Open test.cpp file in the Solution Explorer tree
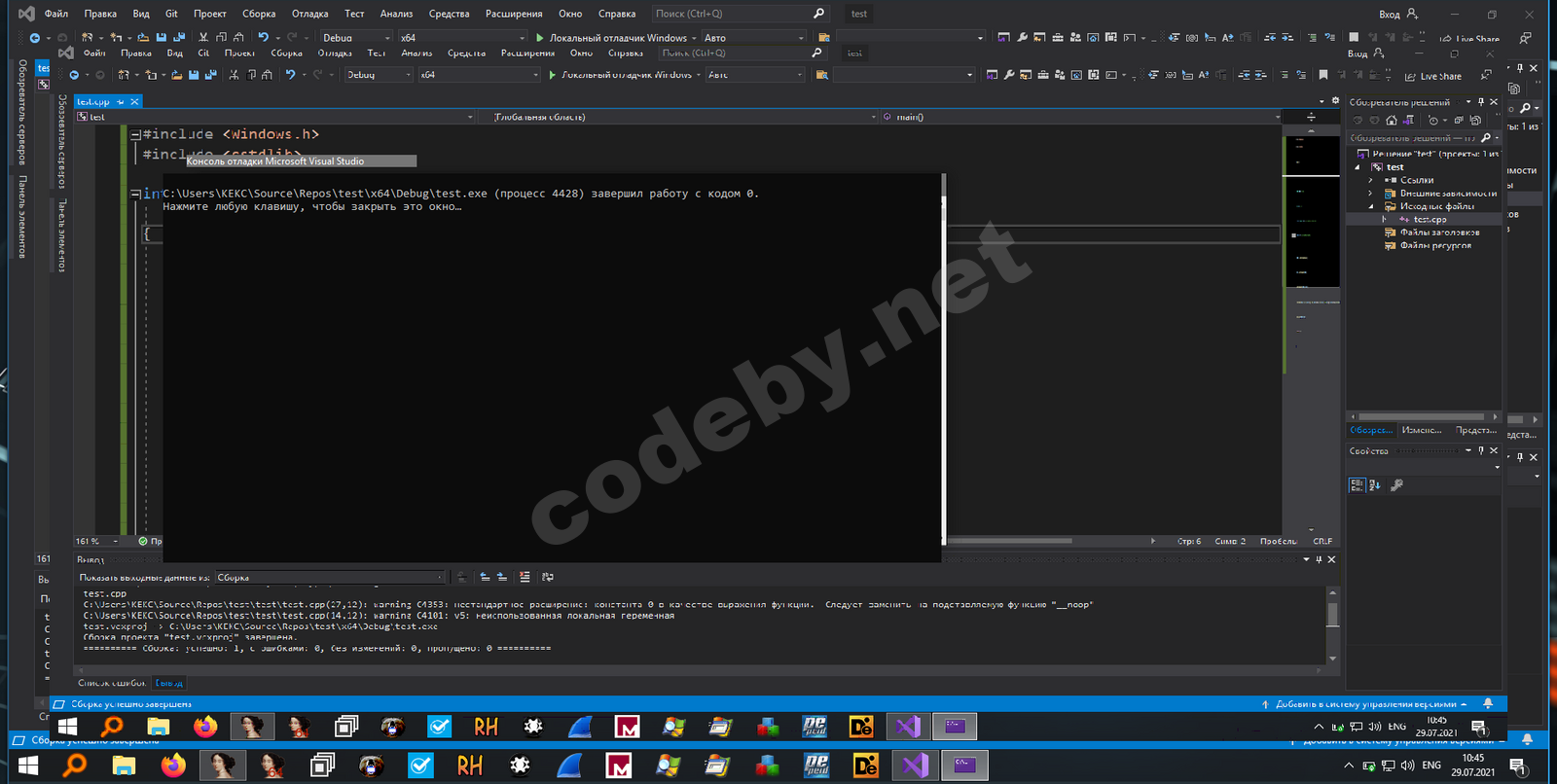 (1430, 220)
